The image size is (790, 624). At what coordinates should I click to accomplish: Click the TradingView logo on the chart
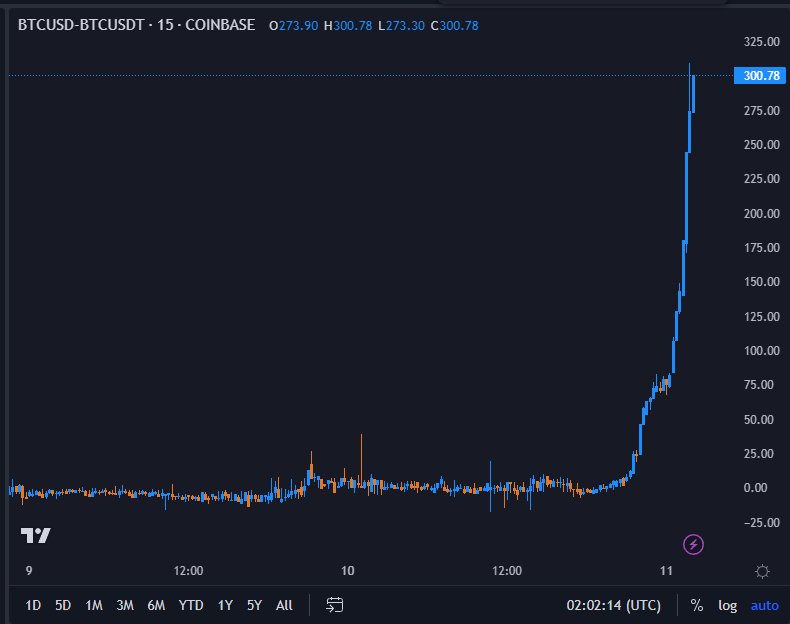(36, 535)
